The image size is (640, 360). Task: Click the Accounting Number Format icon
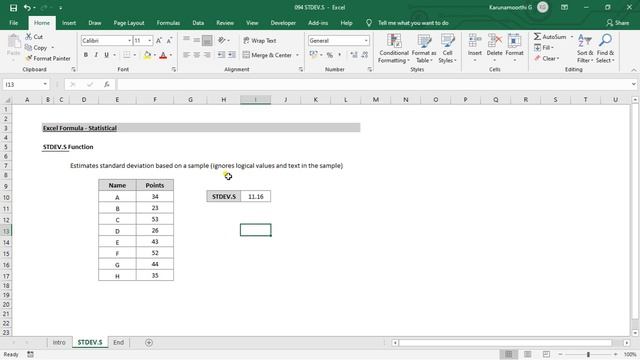(313, 55)
